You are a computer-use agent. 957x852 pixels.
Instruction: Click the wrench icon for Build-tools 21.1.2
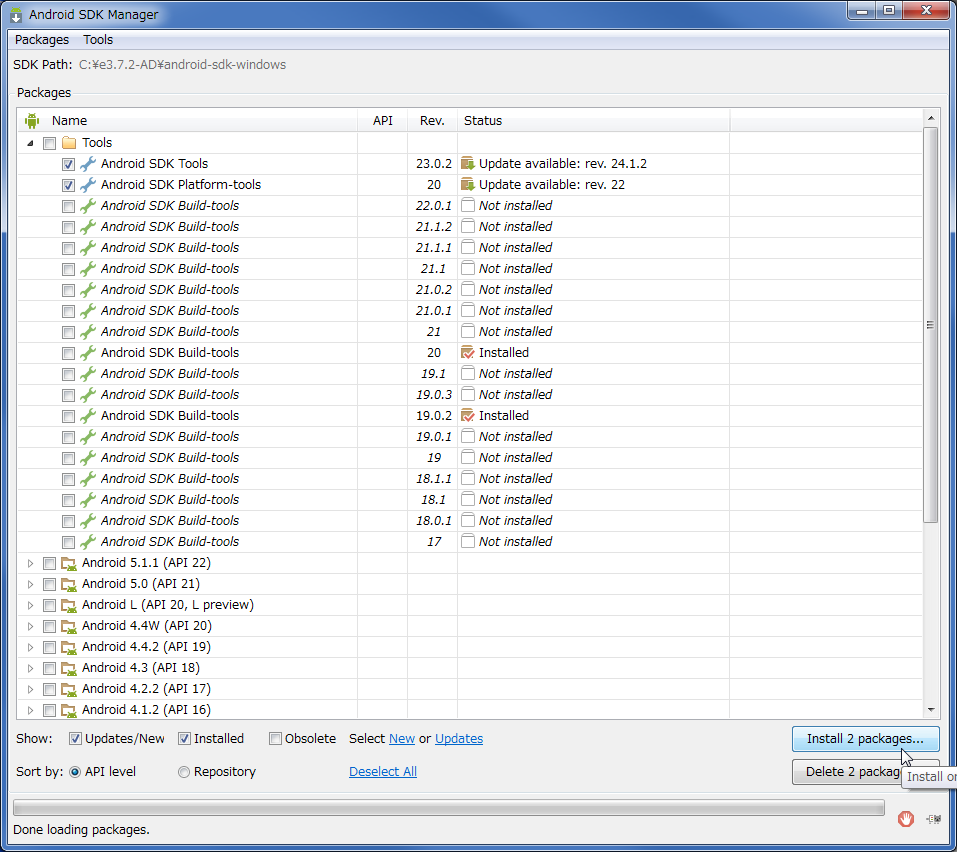coord(88,226)
